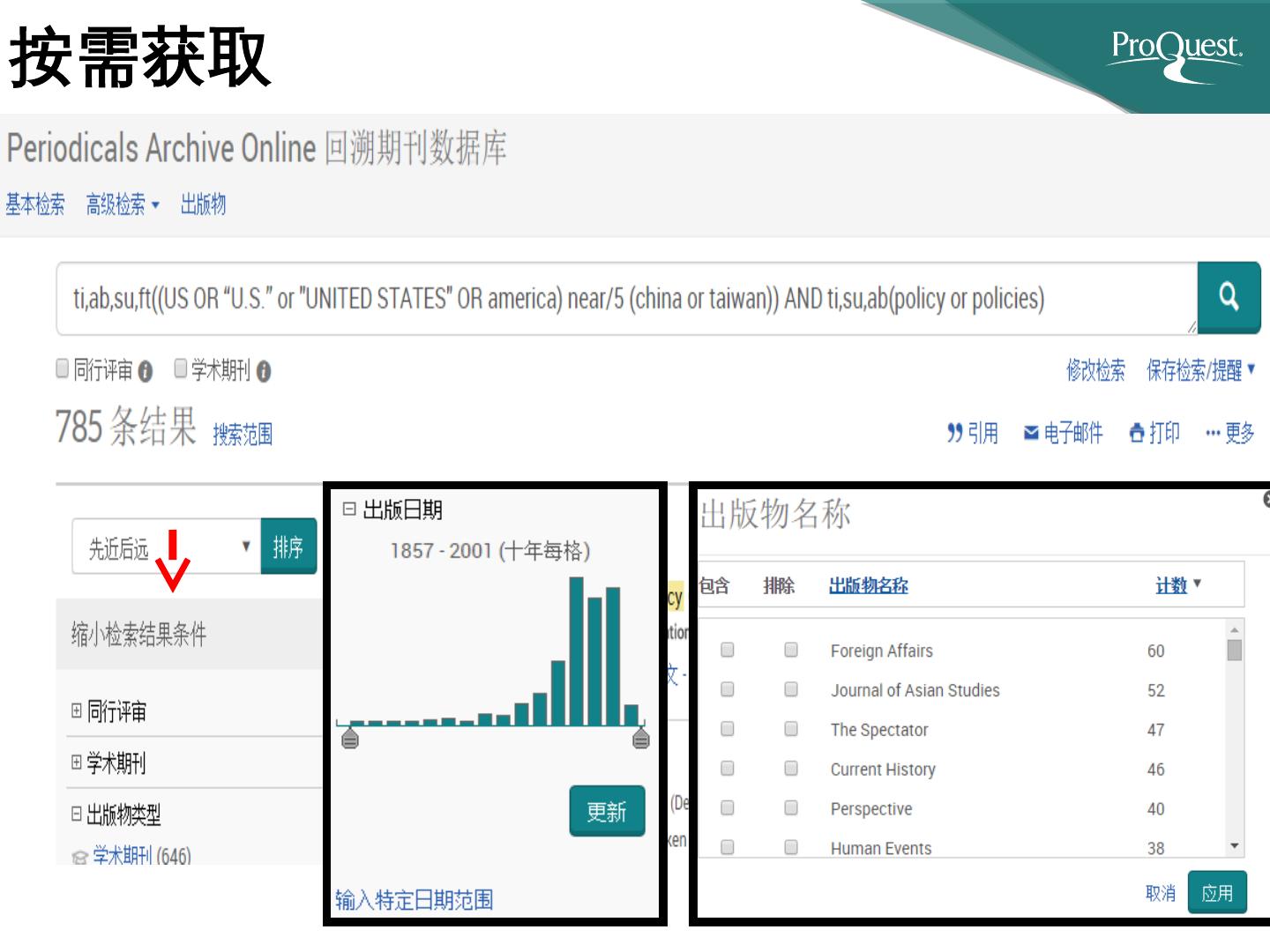Expand the 学术期刊 filter section
The height and width of the screenshot is (952, 1270).
77,762
